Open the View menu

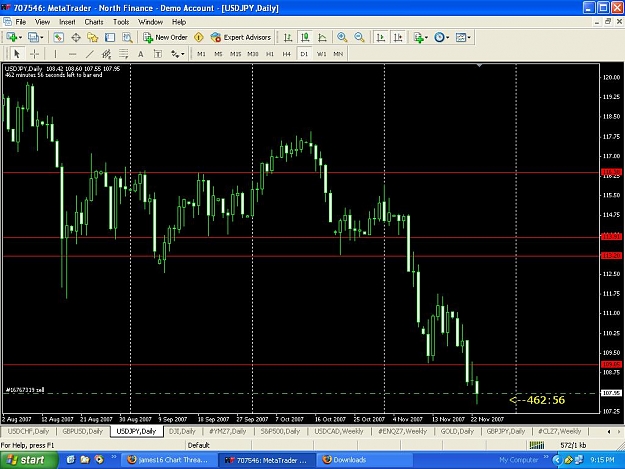pos(42,22)
